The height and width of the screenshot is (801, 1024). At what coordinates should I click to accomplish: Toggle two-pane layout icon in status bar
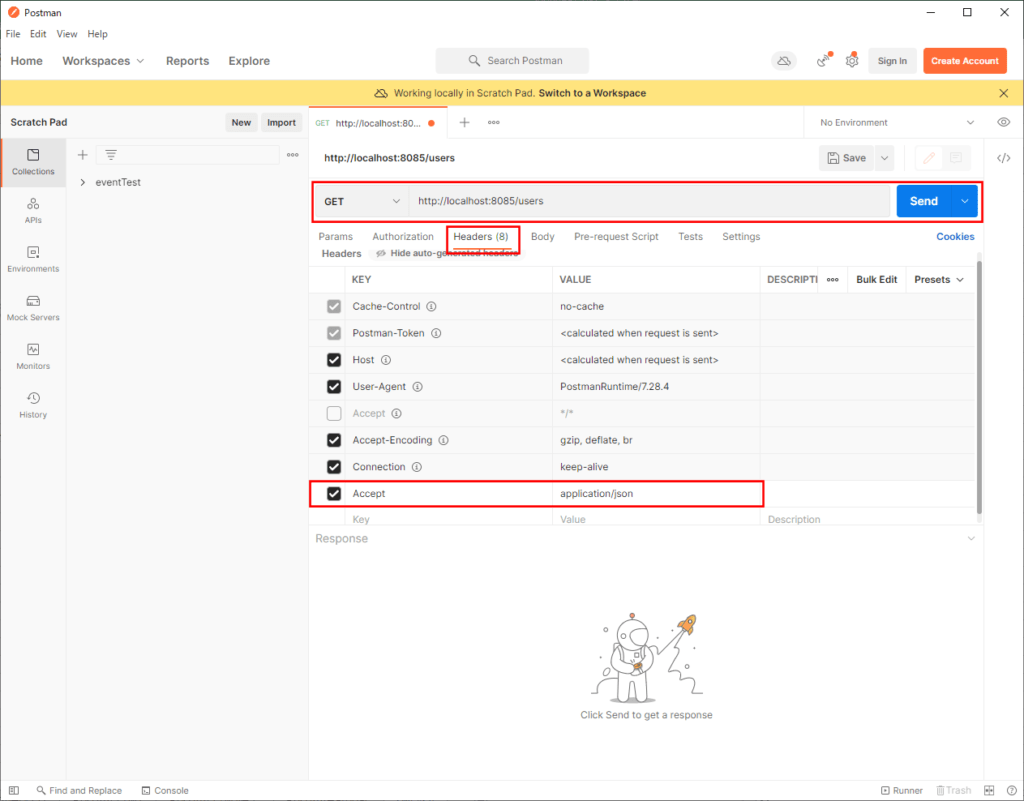click(989, 790)
